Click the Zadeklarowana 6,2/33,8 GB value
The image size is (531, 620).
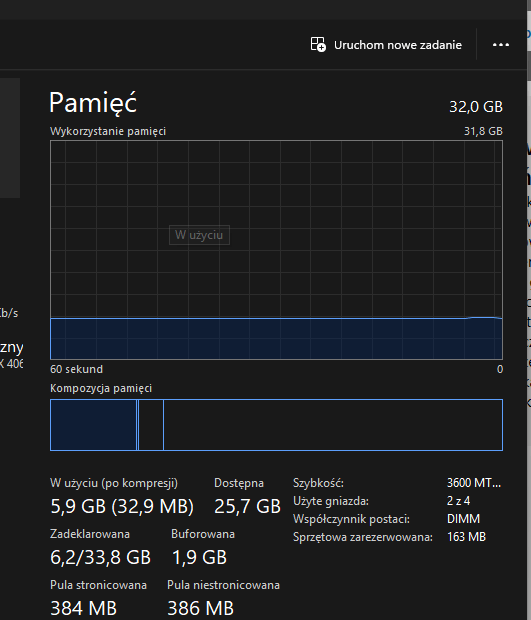100,557
